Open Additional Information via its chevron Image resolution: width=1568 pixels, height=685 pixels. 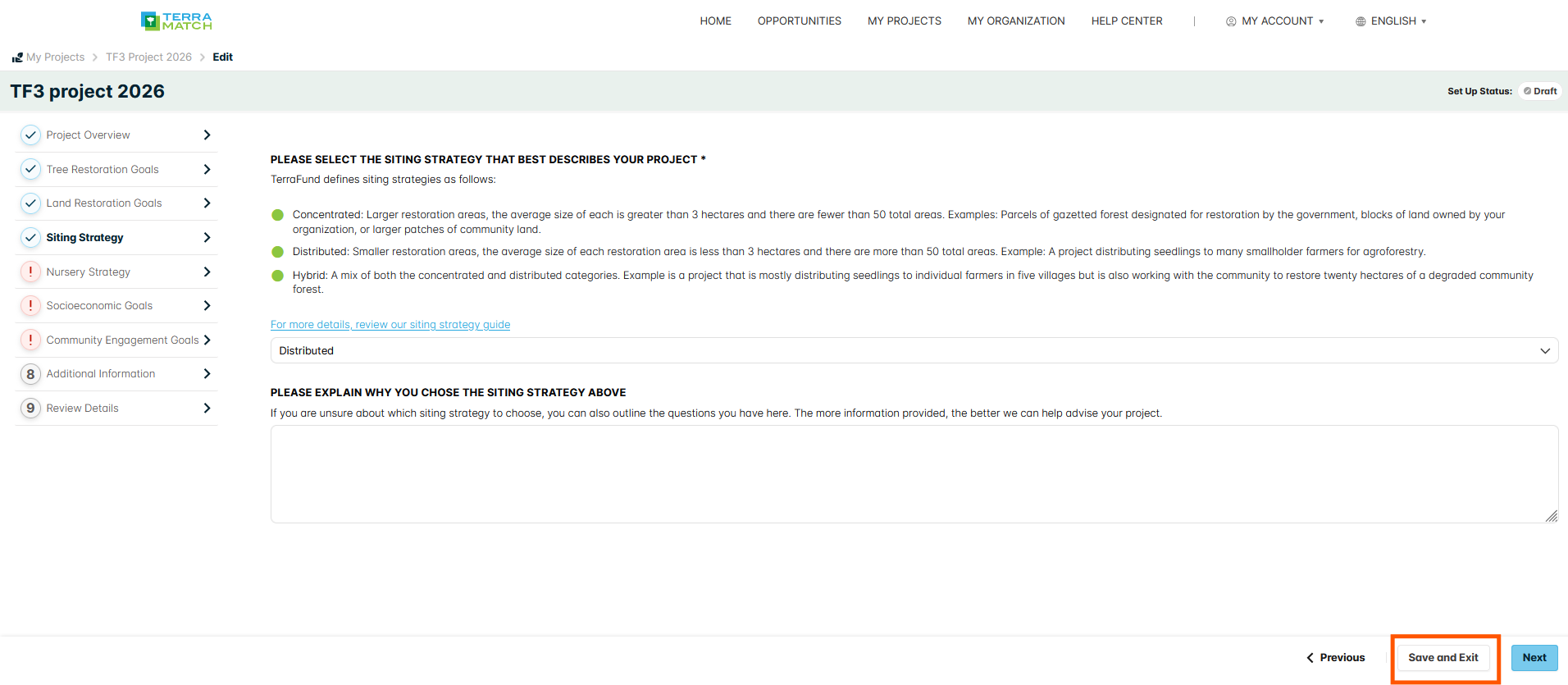(x=207, y=373)
